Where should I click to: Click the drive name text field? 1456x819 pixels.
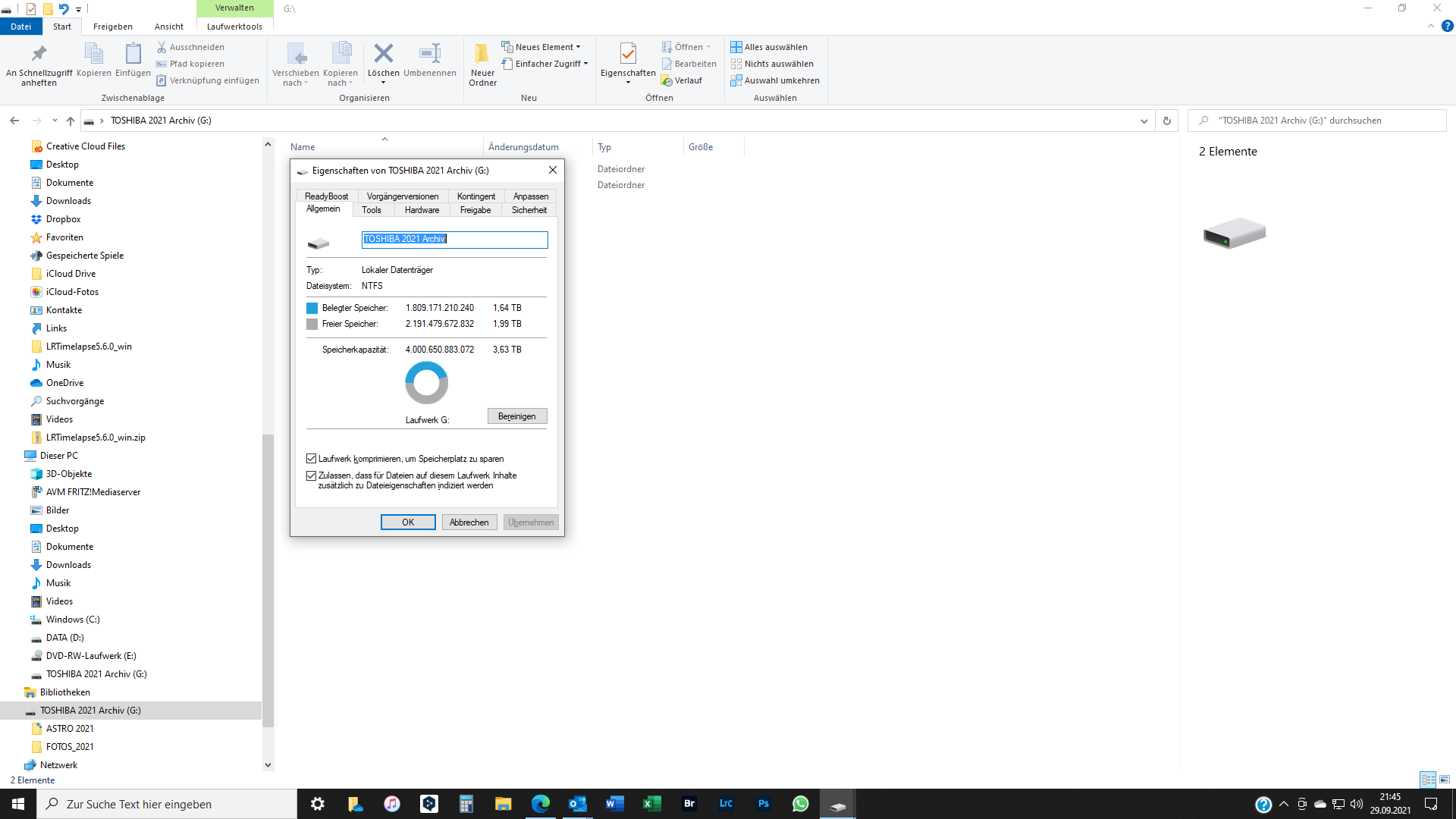(455, 240)
